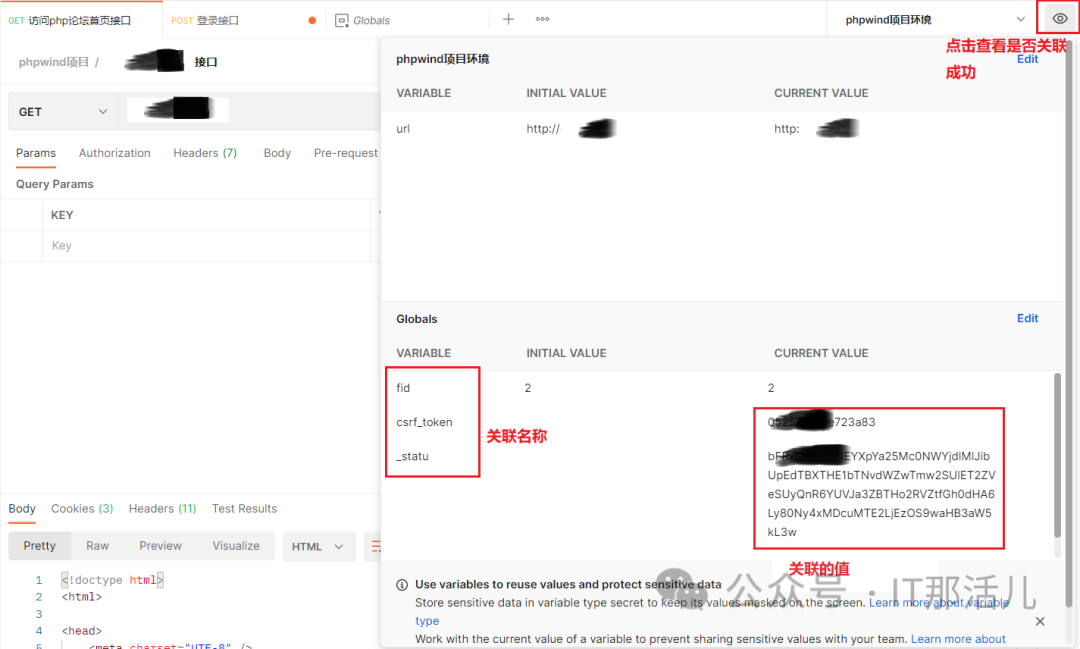Click the csrf_token current value

(822, 422)
